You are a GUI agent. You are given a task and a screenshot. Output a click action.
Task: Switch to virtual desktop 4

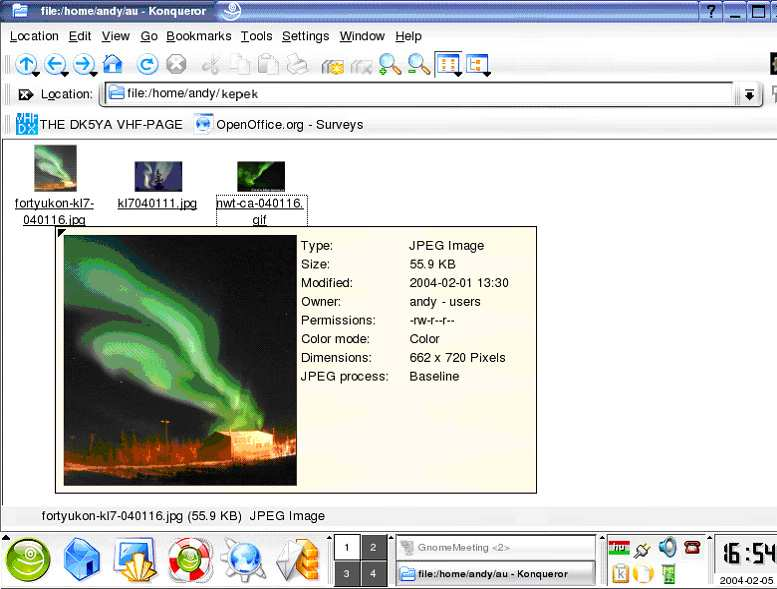pos(373,574)
